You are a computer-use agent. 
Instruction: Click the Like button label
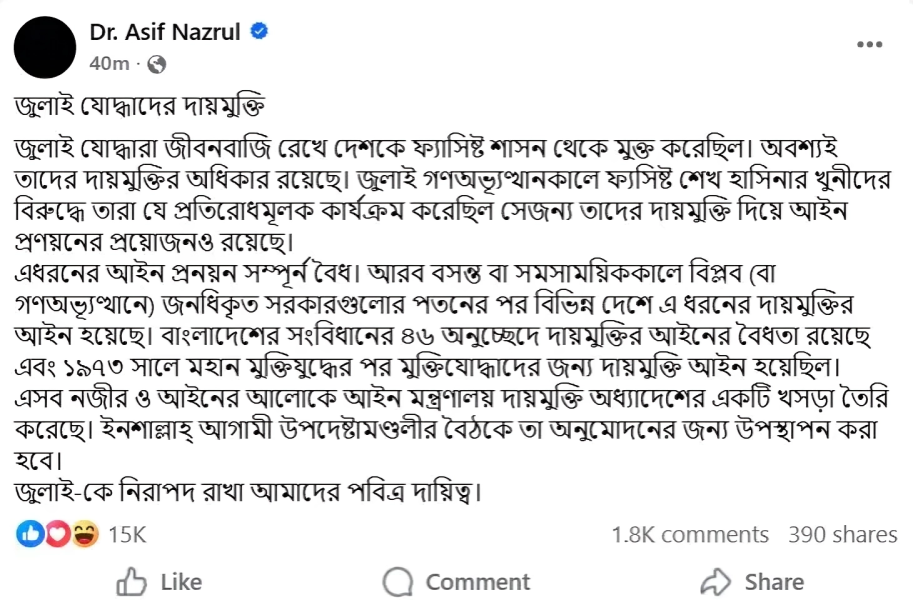[181, 582]
